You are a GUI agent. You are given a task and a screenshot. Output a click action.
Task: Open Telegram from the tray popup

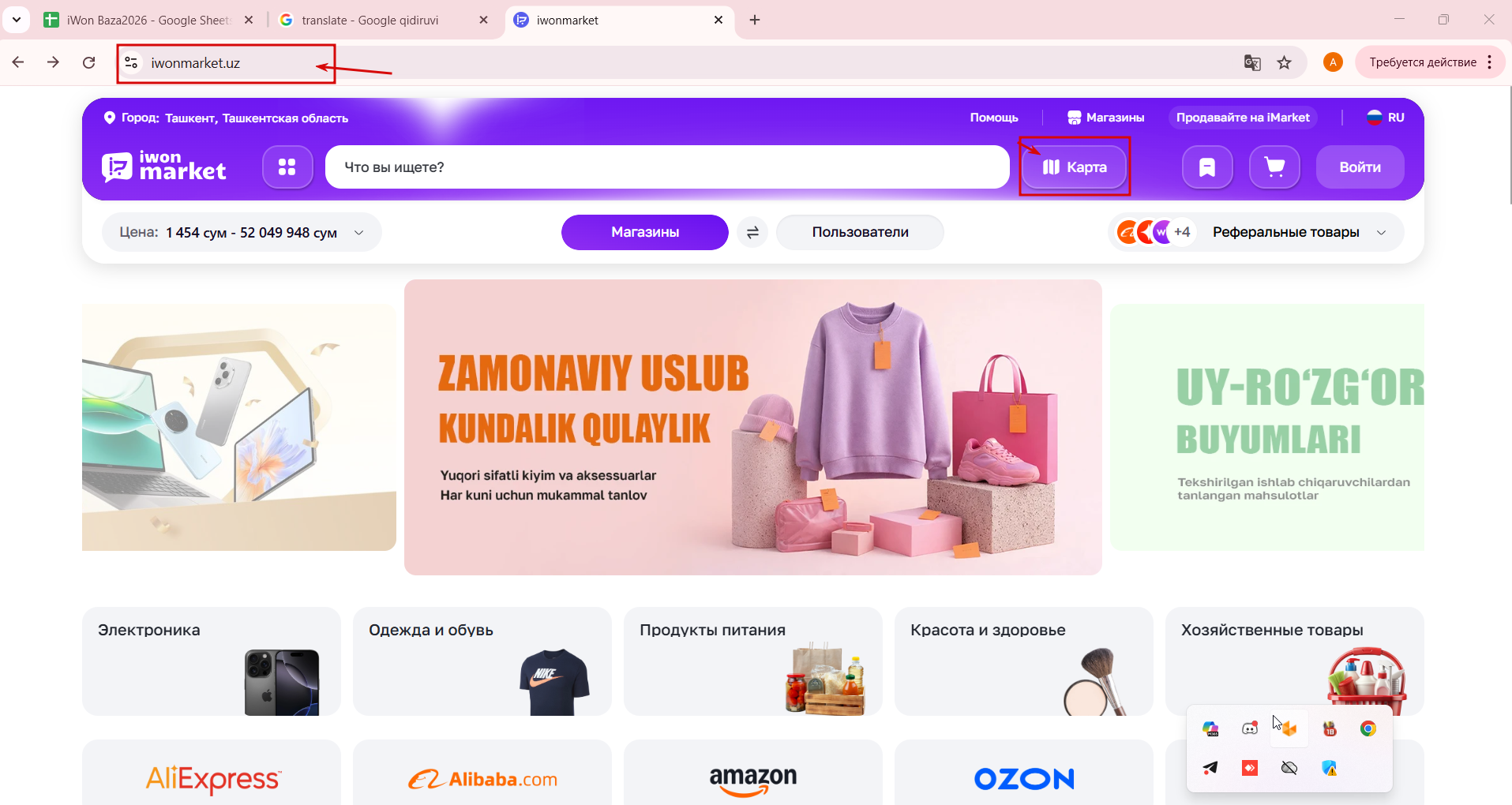(1210, 767)
